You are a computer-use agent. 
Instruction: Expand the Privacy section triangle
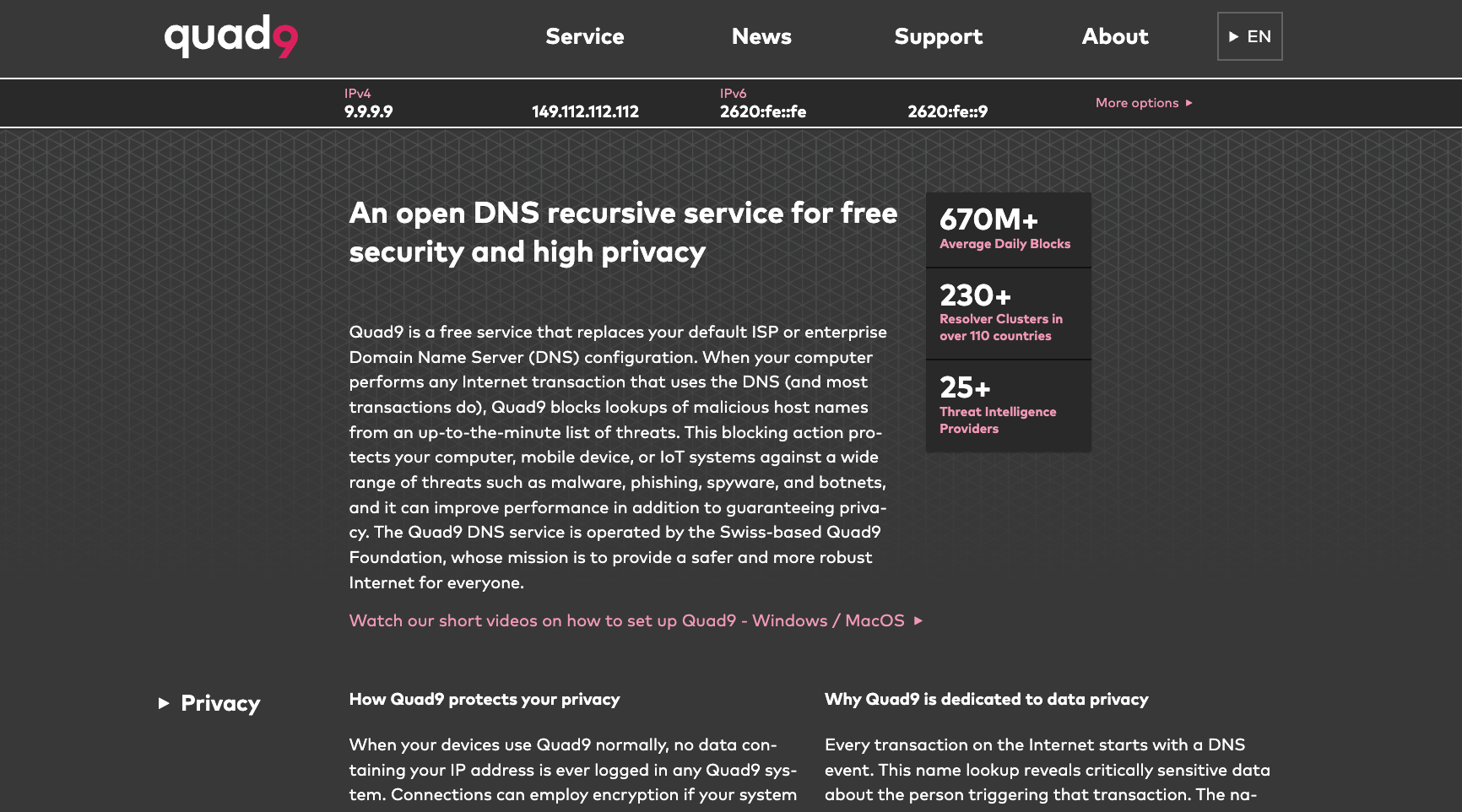pyautogui.click(x=164, y=703)
